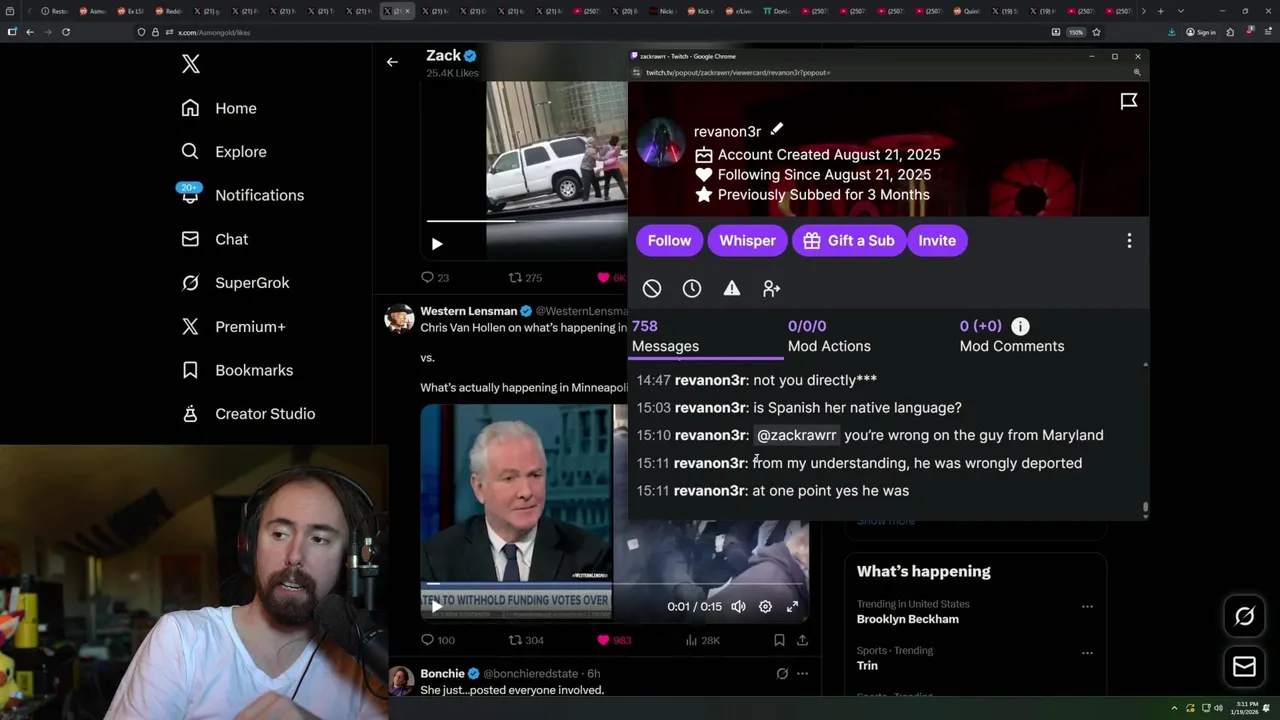Share the Western Lensman post
Viewport: 1280px width, 720px height.
click(802, 640)
